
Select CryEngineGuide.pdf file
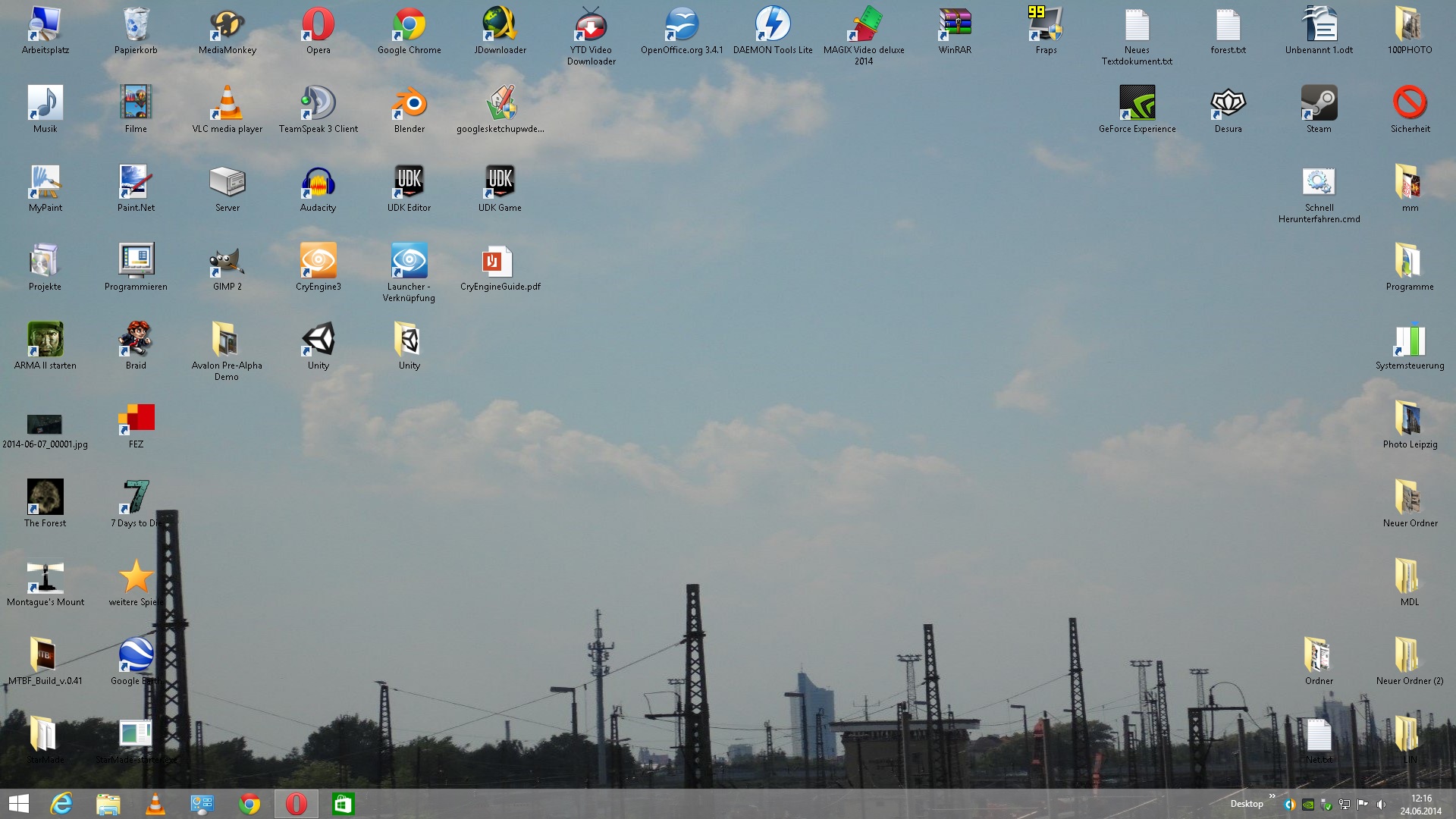pos(500,261)
